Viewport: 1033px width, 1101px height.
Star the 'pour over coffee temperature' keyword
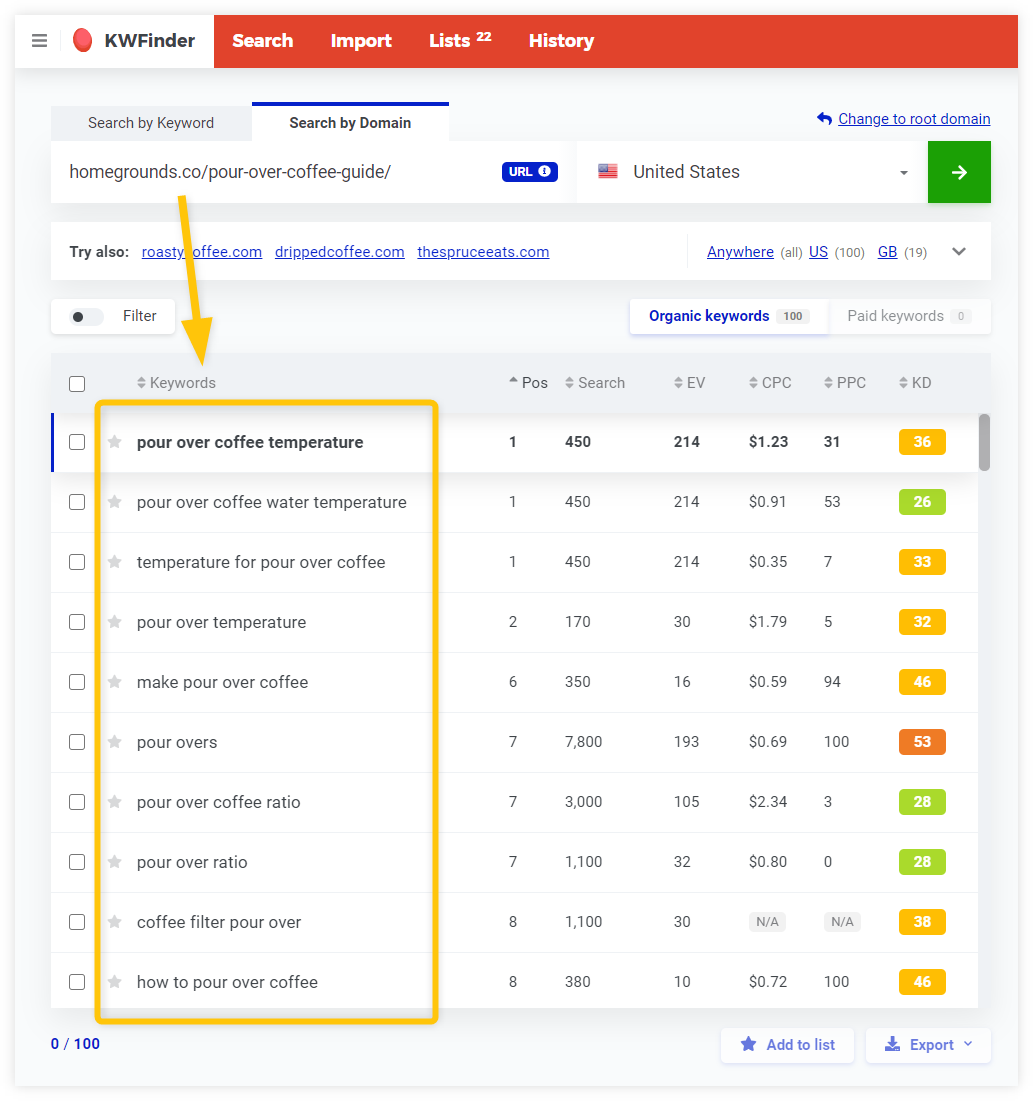coord(115,442)
